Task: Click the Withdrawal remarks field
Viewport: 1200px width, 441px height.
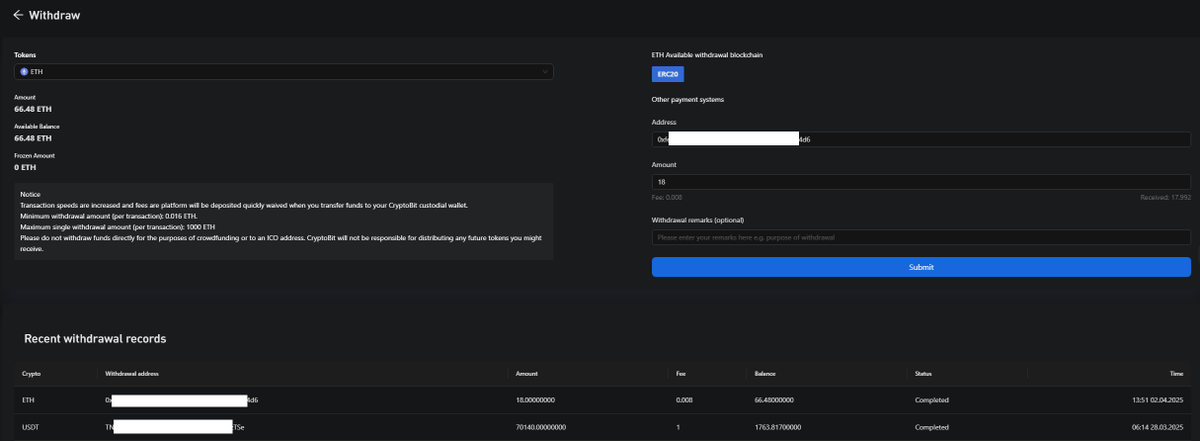Action: point(921,237)
